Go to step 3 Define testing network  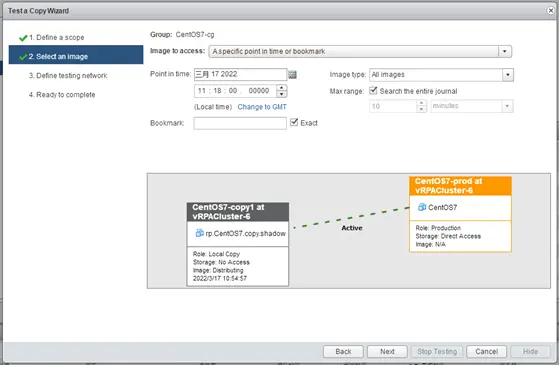click(x=68, y=76)
